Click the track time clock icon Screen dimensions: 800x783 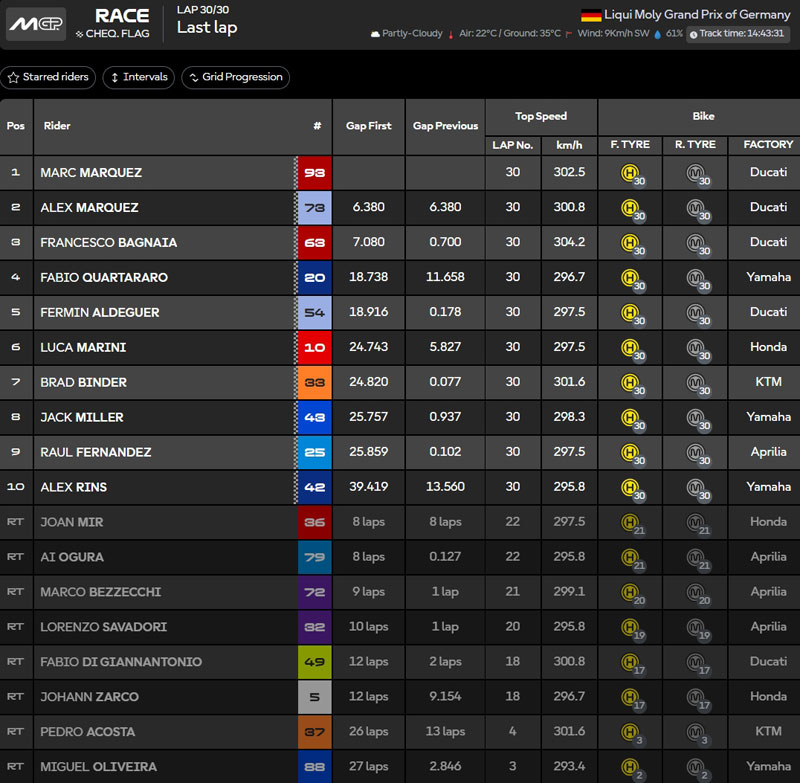693,34
